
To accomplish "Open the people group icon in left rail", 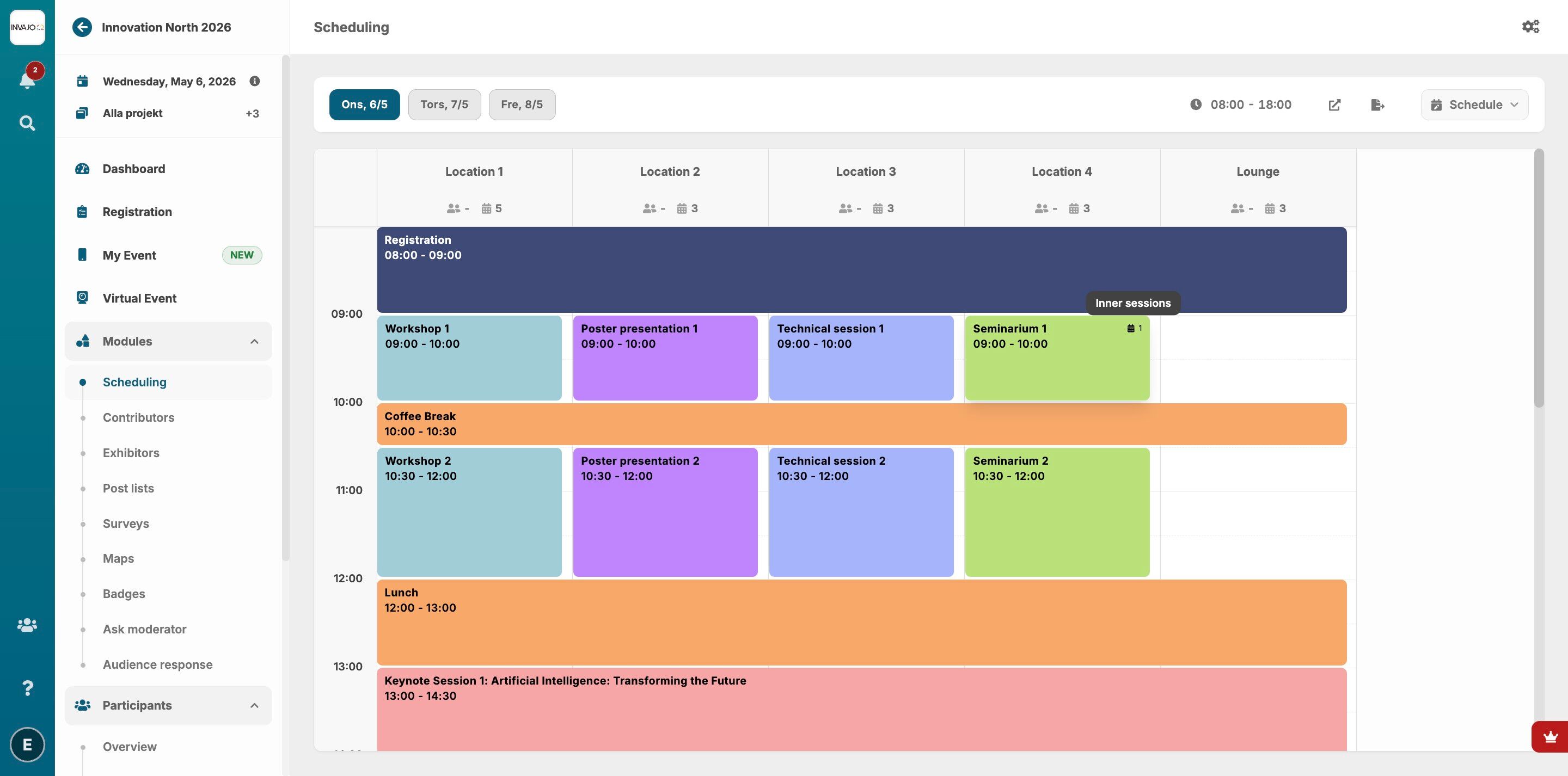I will (x=27, y=625).
